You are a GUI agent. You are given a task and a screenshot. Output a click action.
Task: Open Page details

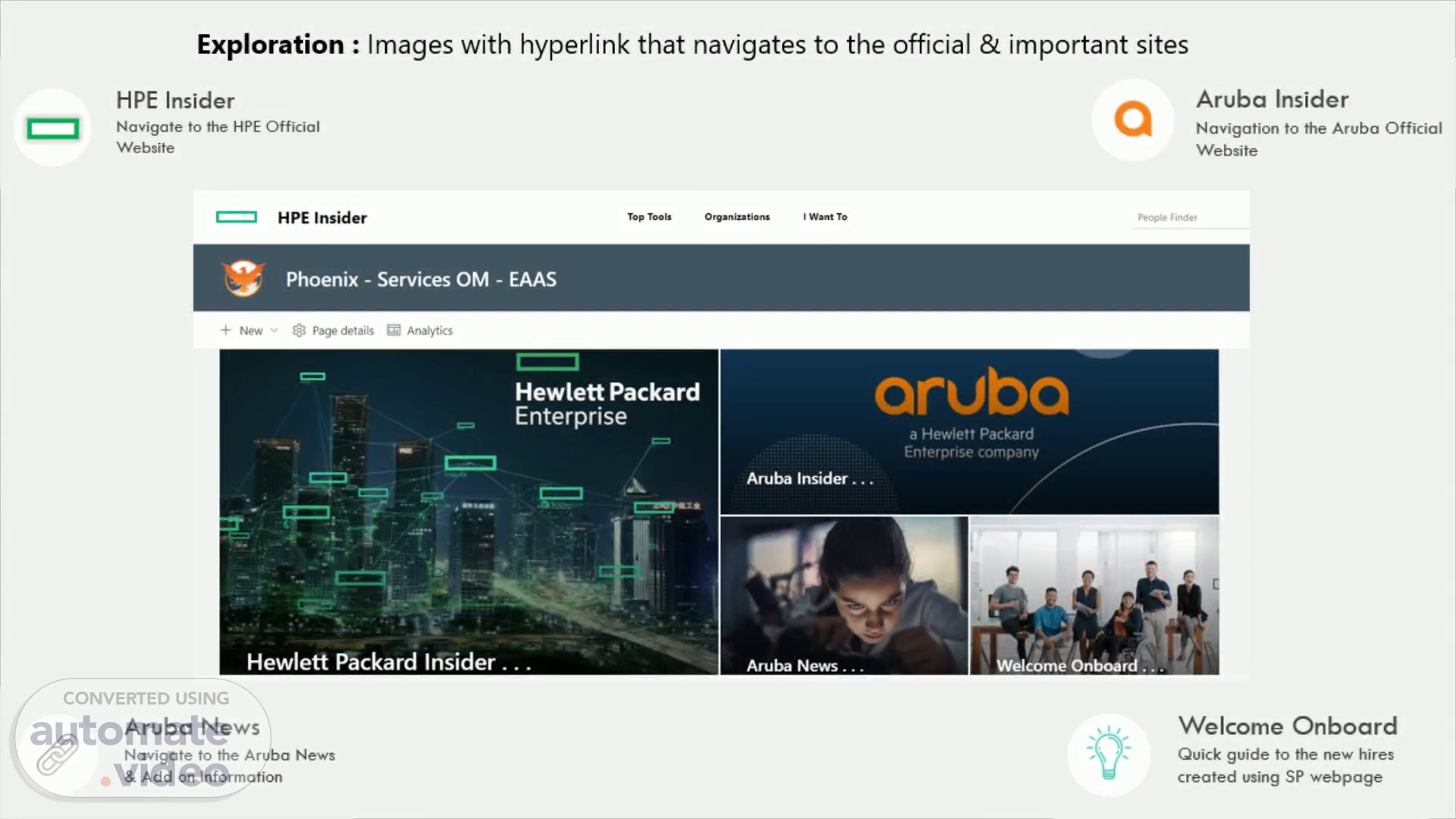pyautogui.click(x=334, y=331)
